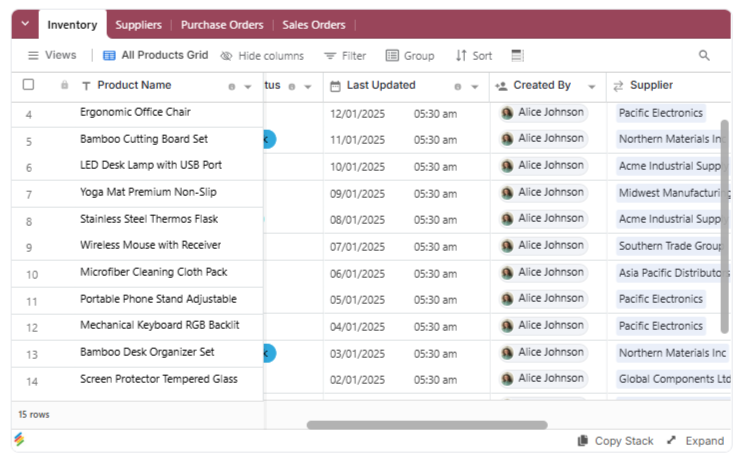Open the Purchase Orders tab
This screenshot has width=748, height=460.
pos(222,25)
